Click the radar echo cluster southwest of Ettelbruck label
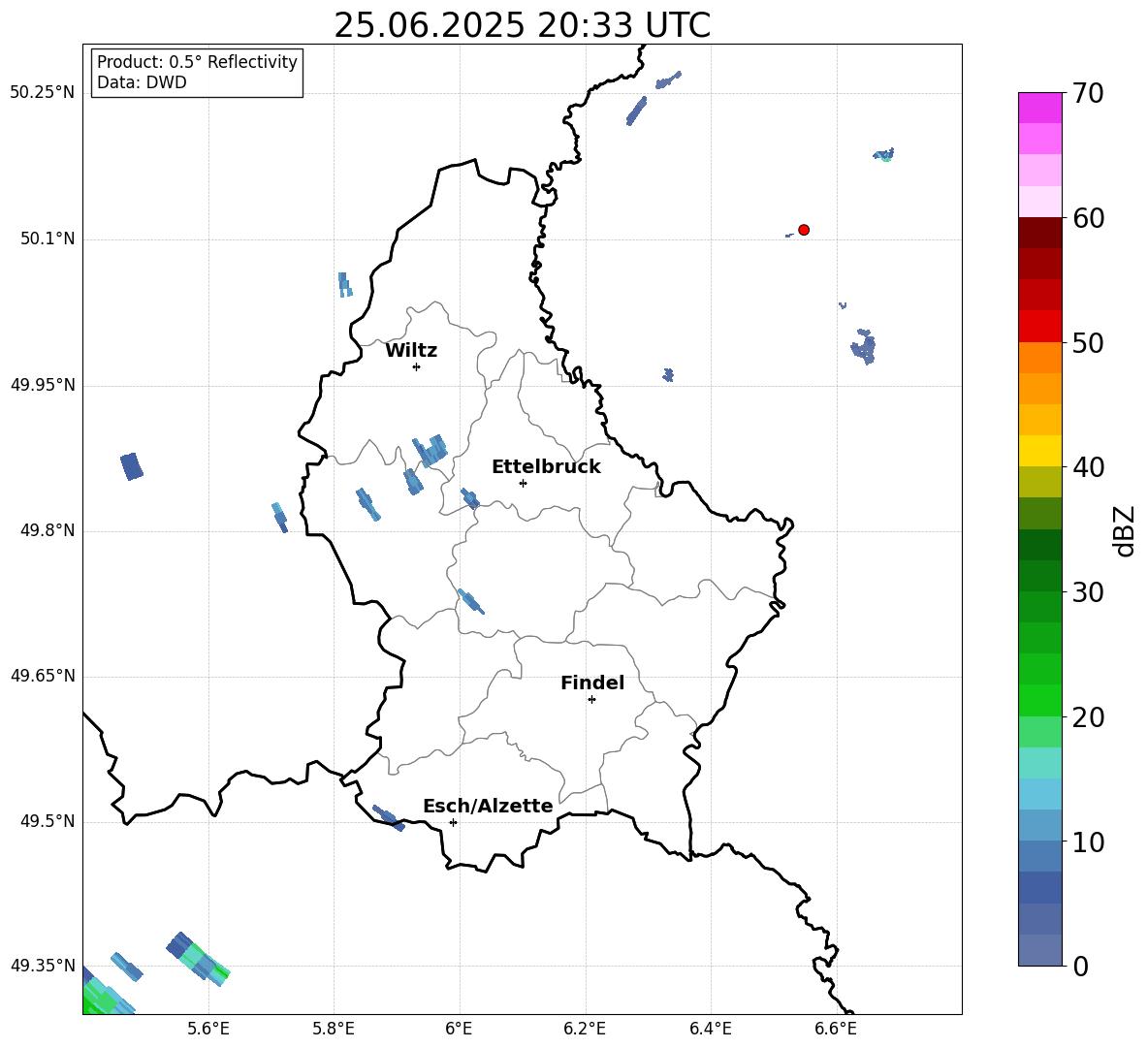Viewport: 1148px width, 1048px height. pyautogui.click(x=469, y=498)
